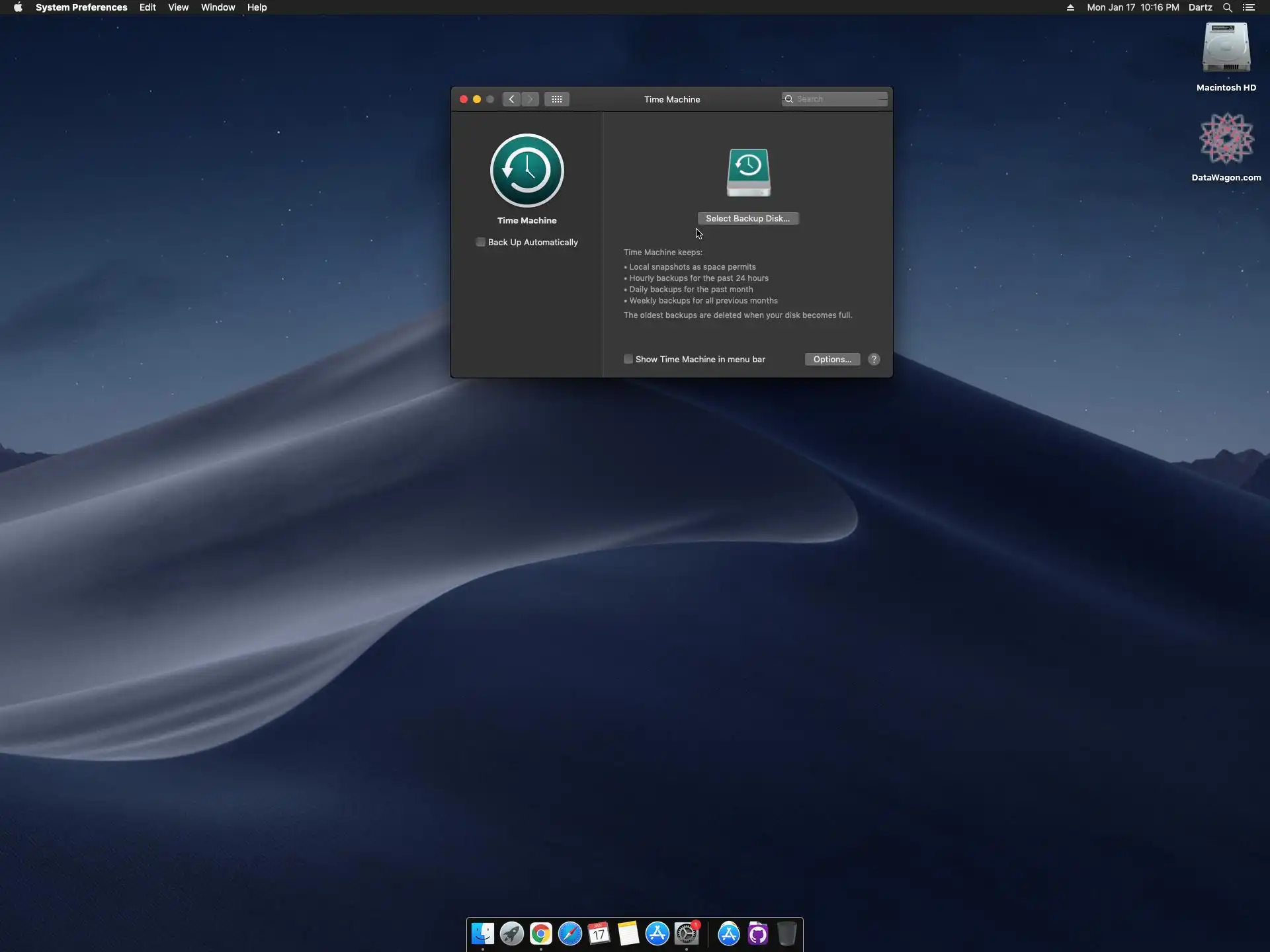
Task: Show all preferences using grid icon
Action: point(556,99)
